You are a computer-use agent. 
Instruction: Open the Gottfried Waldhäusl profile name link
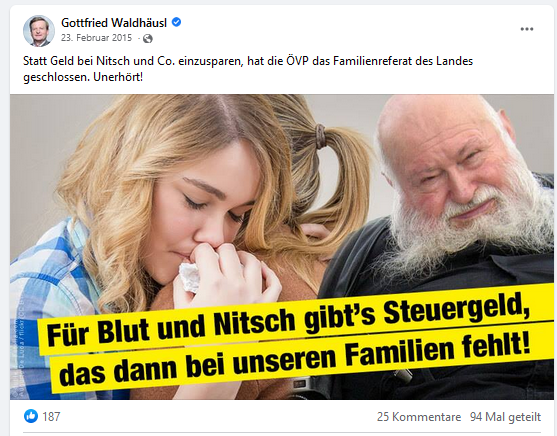tap(114, 23)
